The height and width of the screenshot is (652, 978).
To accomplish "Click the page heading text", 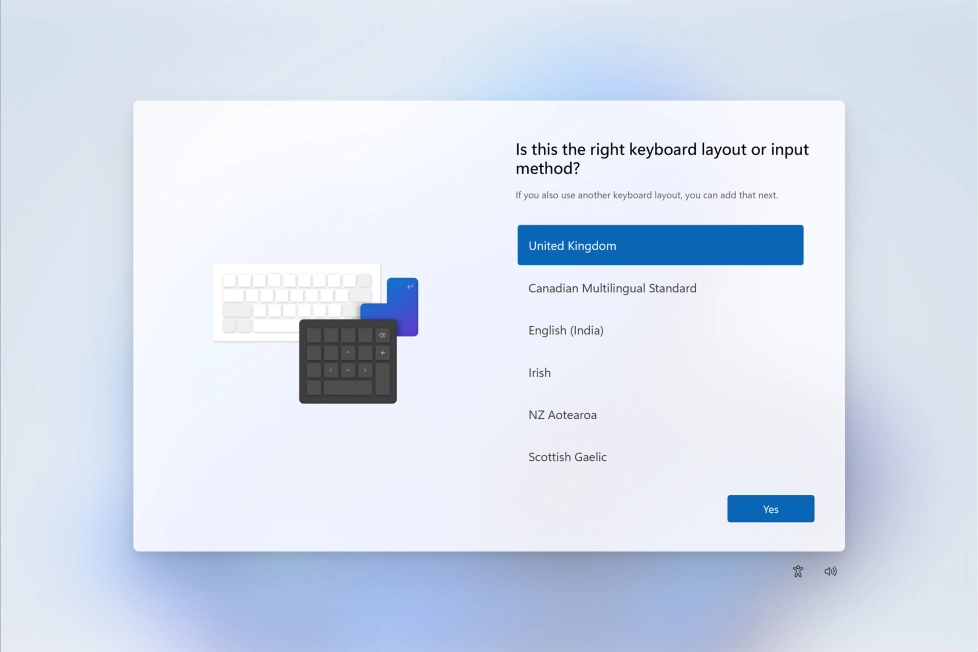I will (x=660, y=158).
